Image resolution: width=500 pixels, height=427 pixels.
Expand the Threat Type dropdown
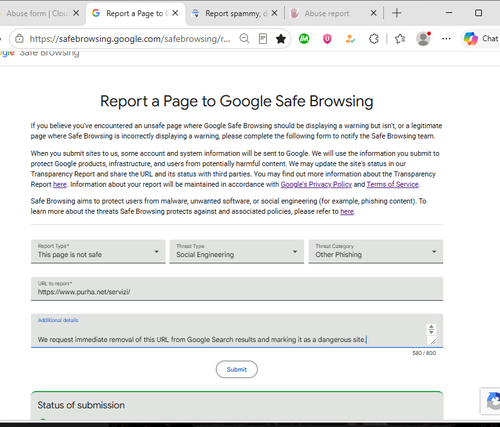[x=237, y=252]
